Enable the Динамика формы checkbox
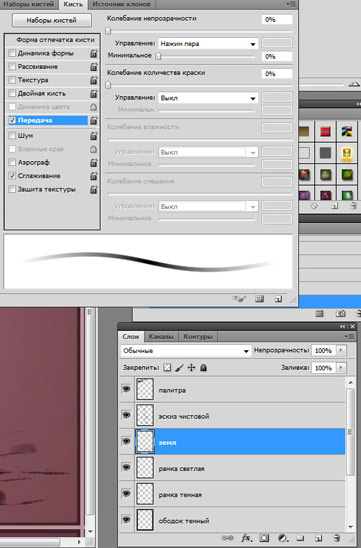The image size is (361, 548). [x=12, y=53]
